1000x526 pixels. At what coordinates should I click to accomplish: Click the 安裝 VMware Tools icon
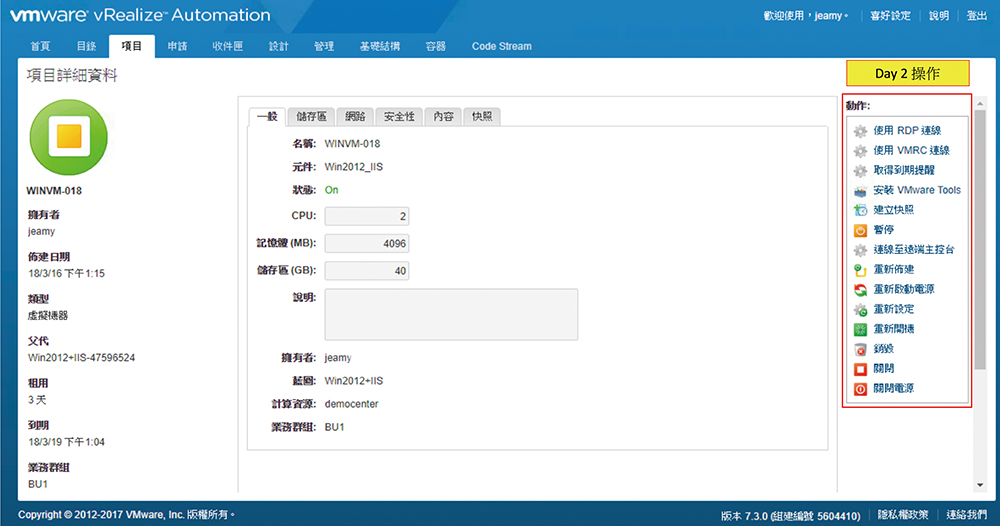coord(860,190)
